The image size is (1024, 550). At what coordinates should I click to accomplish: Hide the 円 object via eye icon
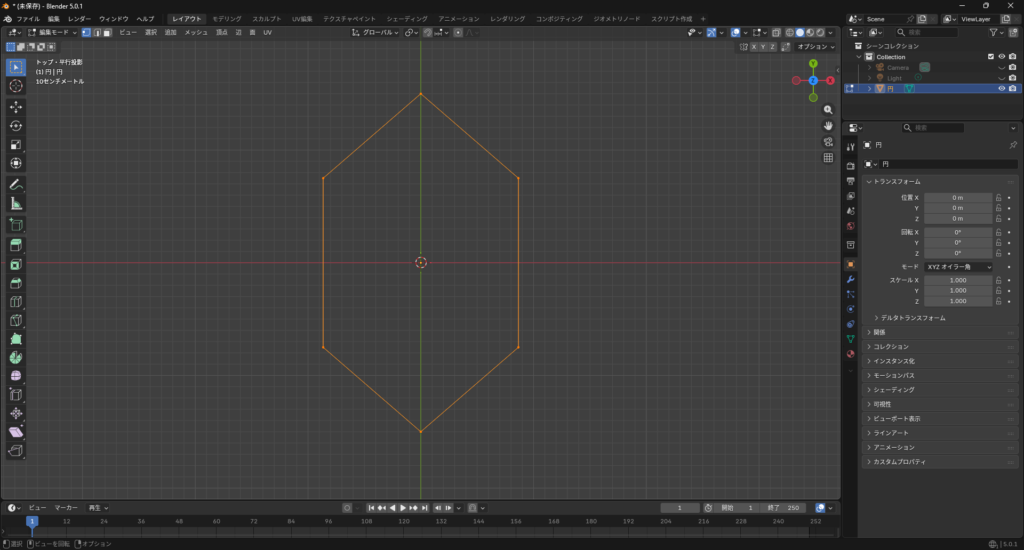pyautogui.click(x=1001, y=88)
